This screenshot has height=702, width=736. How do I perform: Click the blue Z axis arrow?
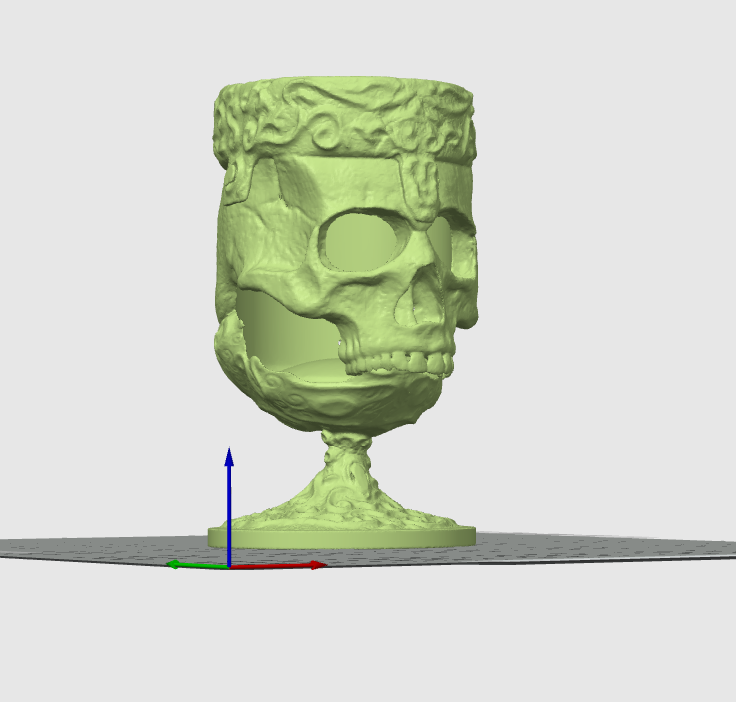(229, 507)
